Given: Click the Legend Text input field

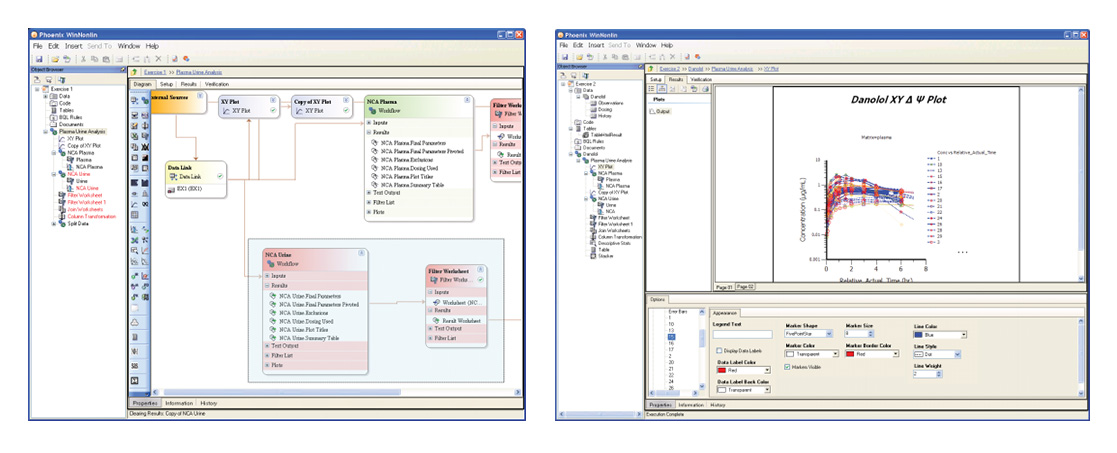Looking at the screenshot, I should pos(743,334).
